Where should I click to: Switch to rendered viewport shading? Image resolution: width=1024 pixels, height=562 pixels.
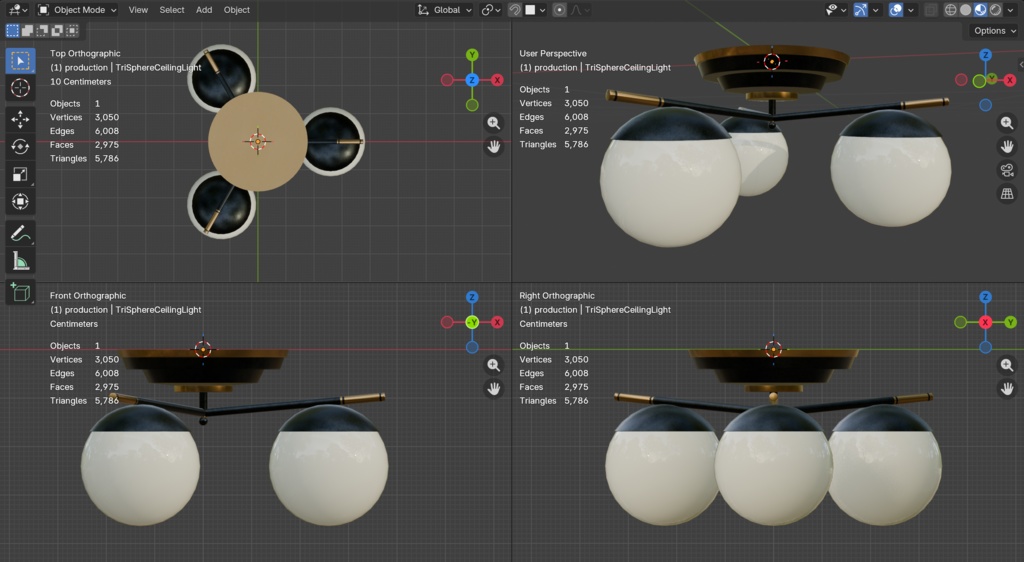[995, 10]
